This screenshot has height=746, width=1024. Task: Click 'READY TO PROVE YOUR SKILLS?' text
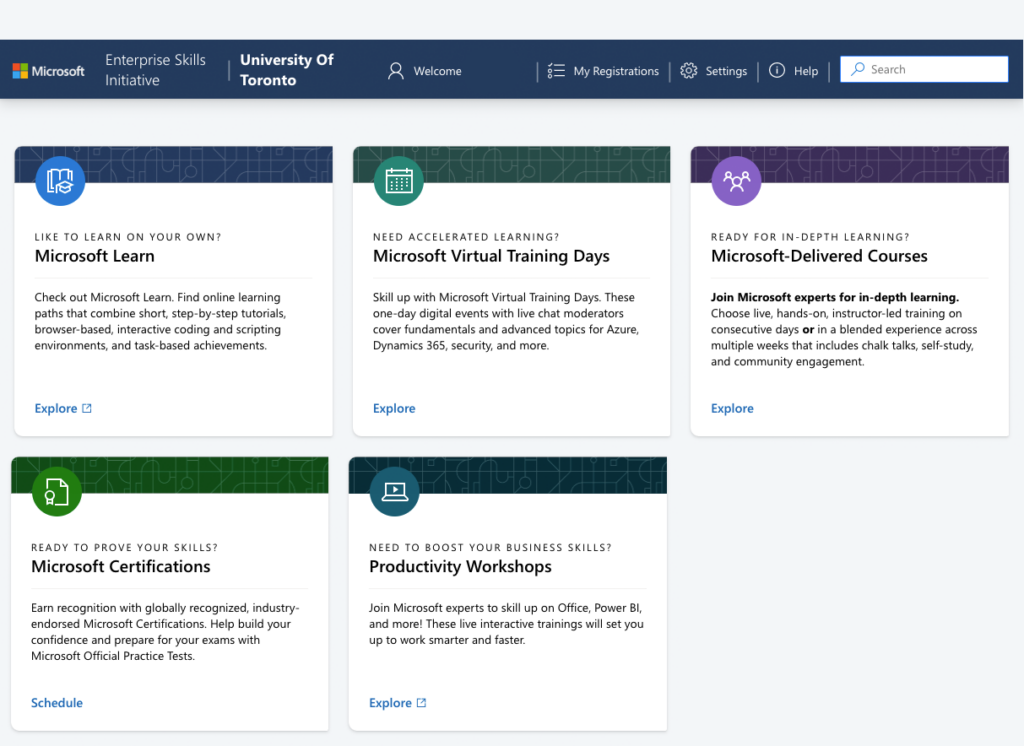coord(125,547)
